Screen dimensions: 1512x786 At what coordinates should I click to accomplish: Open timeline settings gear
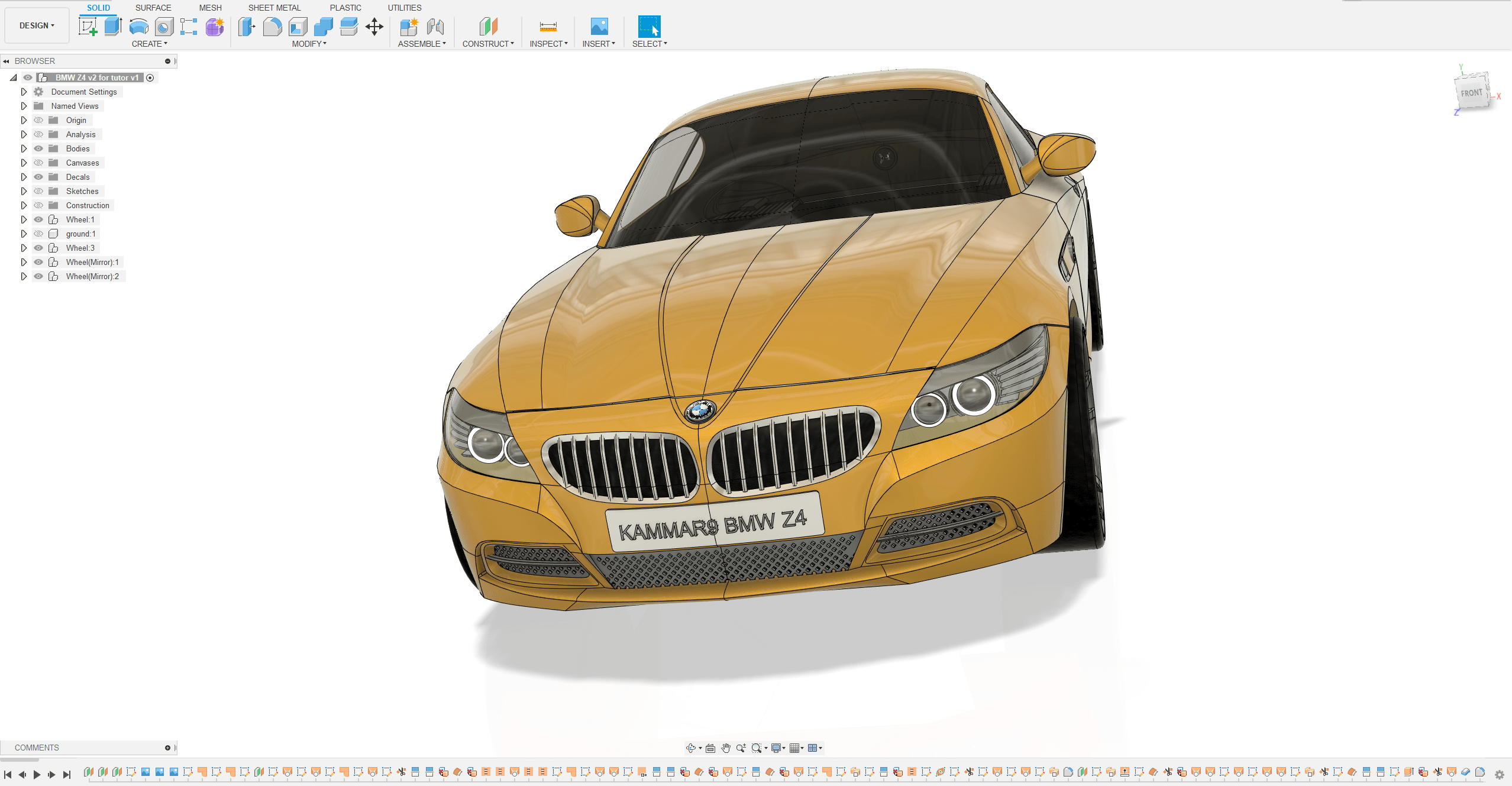1500,774
